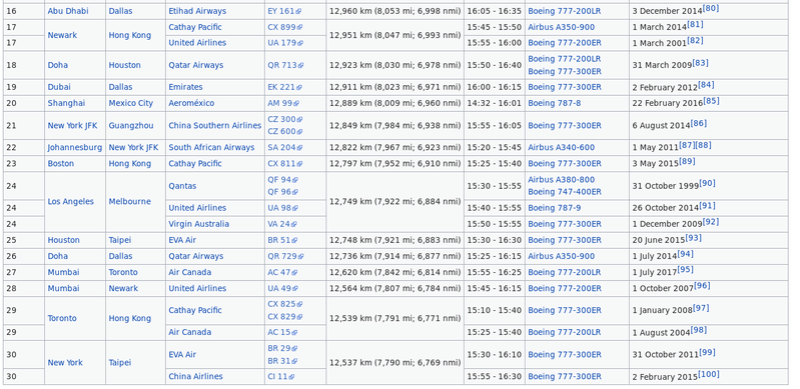Image resolution: width=800 pixels, height=389 pixels.
Task: Open citation reference [85]
Action: pyautogui.click(x=711, y=101)
